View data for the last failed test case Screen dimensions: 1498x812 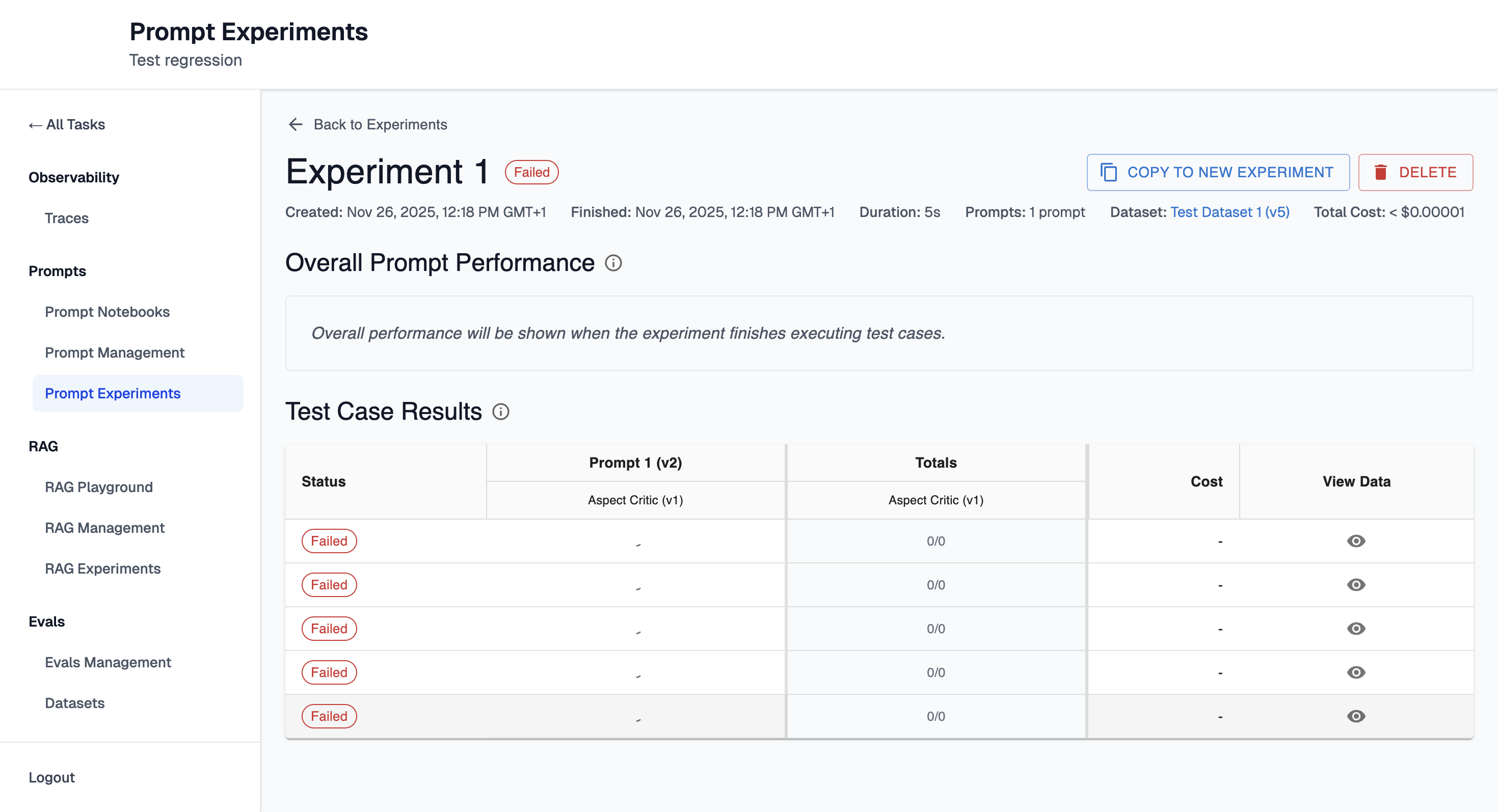1355,716
